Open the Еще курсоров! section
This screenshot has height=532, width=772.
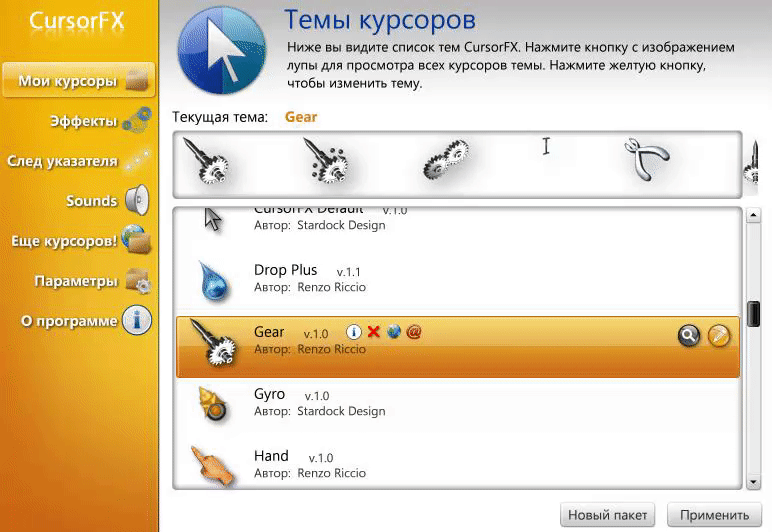(x=81, y=240)
